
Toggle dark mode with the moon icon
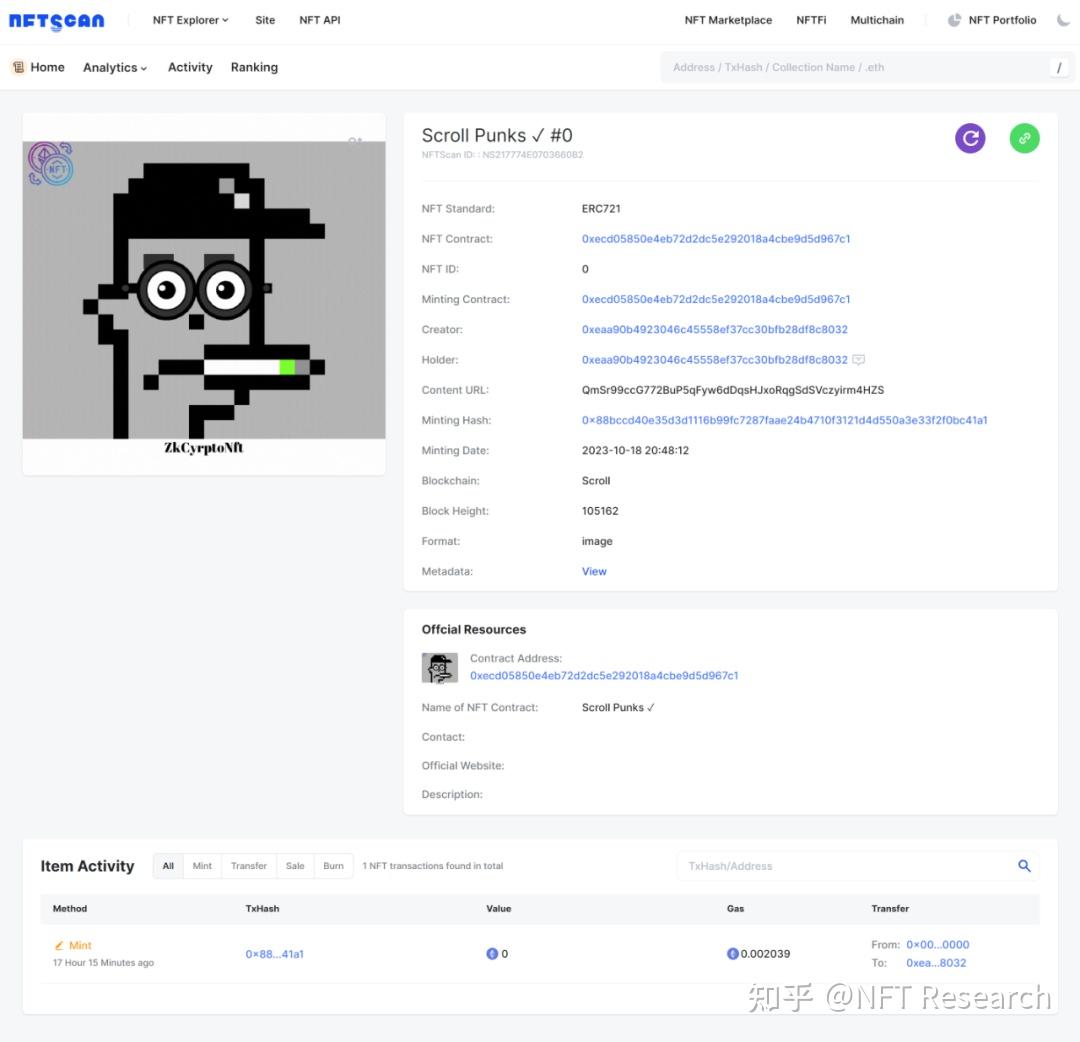(1063, 19)
